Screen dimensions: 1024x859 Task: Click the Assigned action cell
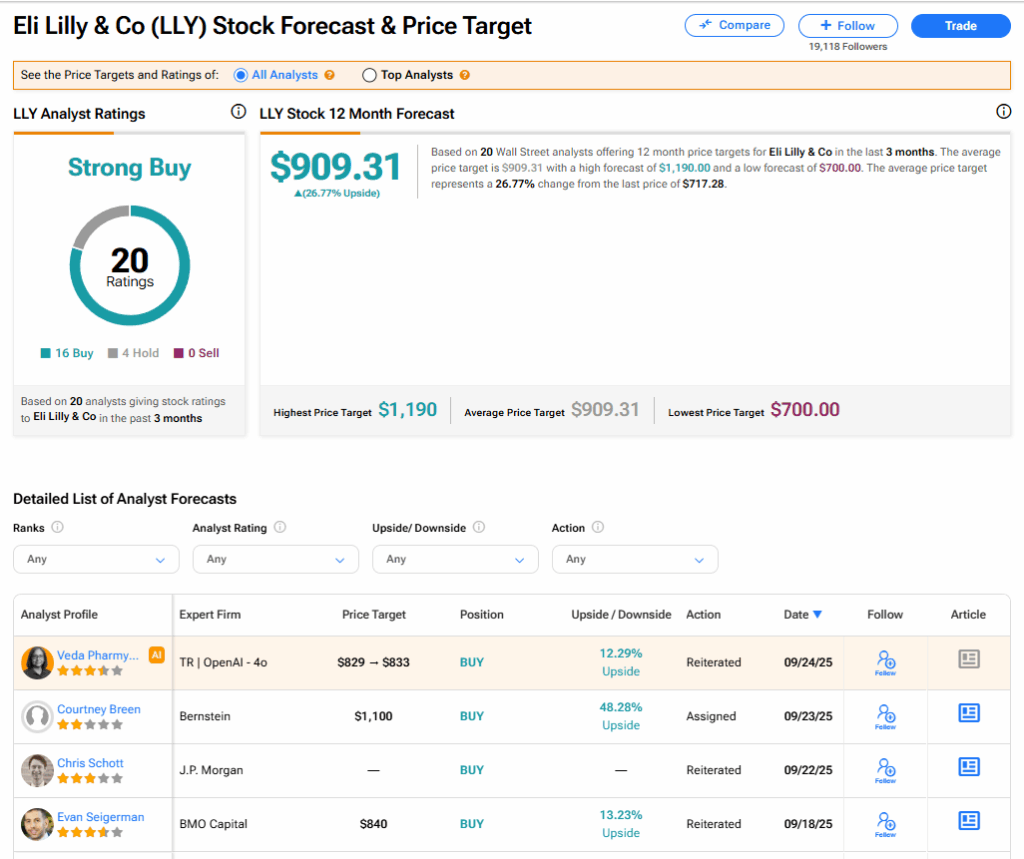711,717
